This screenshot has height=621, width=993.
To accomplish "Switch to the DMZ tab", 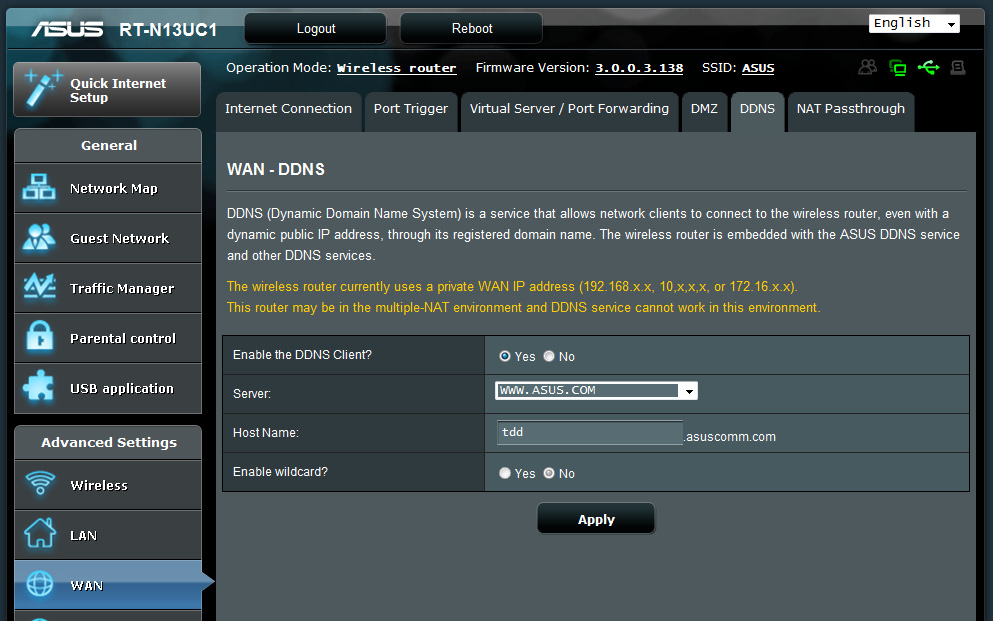I will (x=704, y=112).
